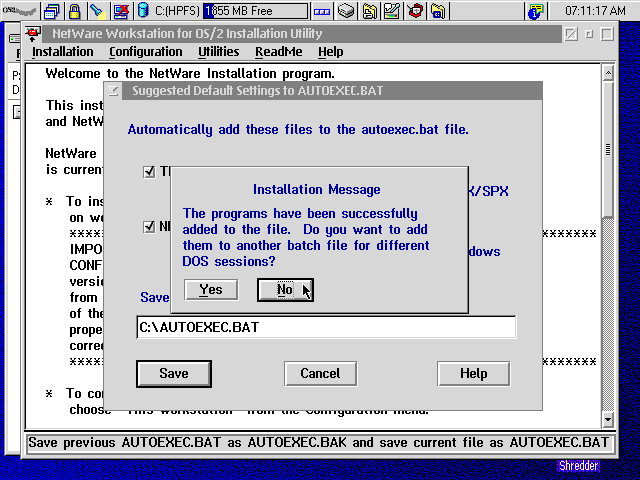Image resolution: width=640 pixels, height=480 pixels.
Task: Click the flashlight Find Objects icon
Action: click(98, 11)
